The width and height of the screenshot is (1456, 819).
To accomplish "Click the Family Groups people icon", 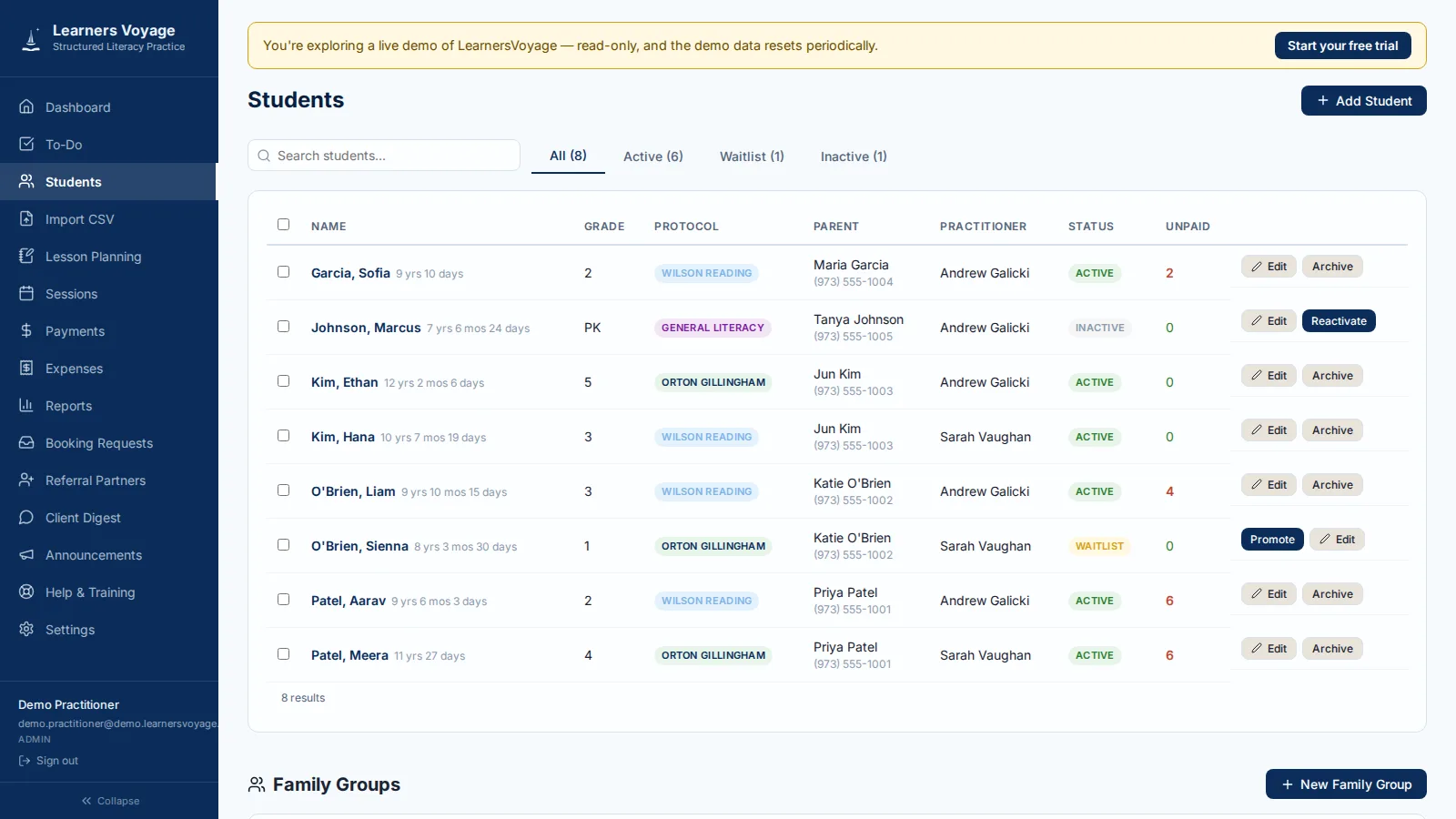I will point(257,784).
